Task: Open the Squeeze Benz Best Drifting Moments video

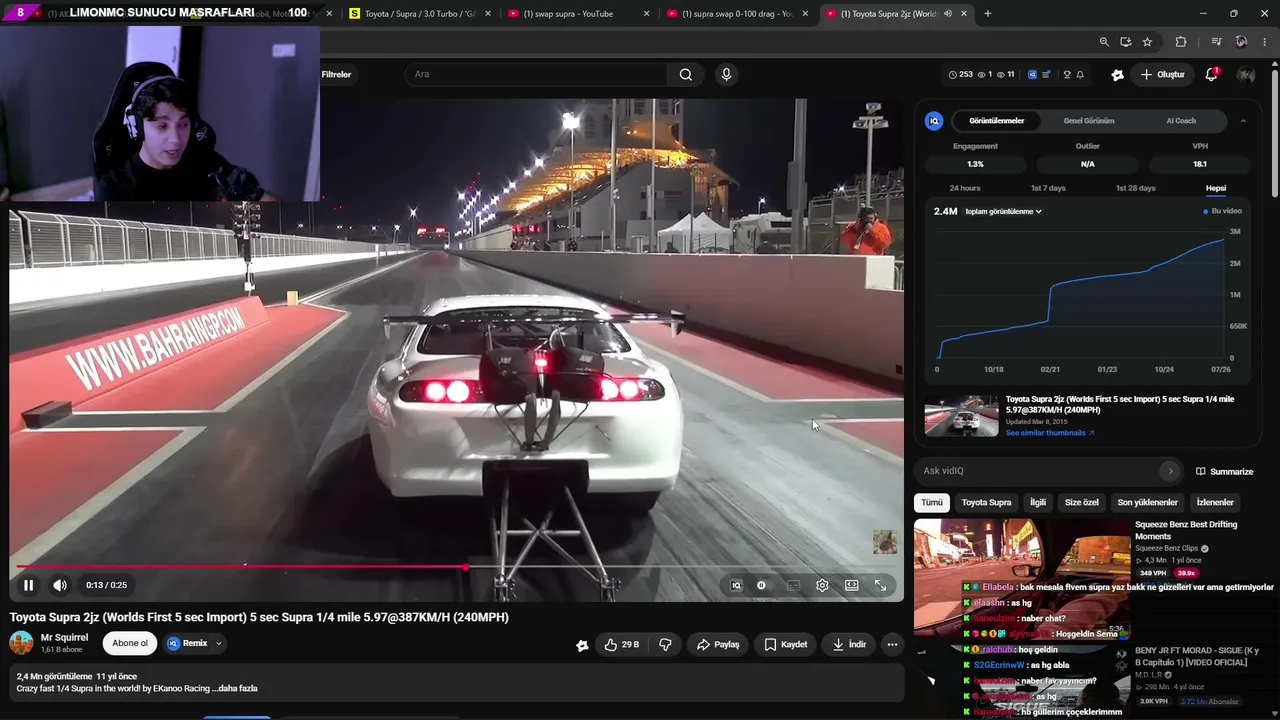Action: point(1186,530)
